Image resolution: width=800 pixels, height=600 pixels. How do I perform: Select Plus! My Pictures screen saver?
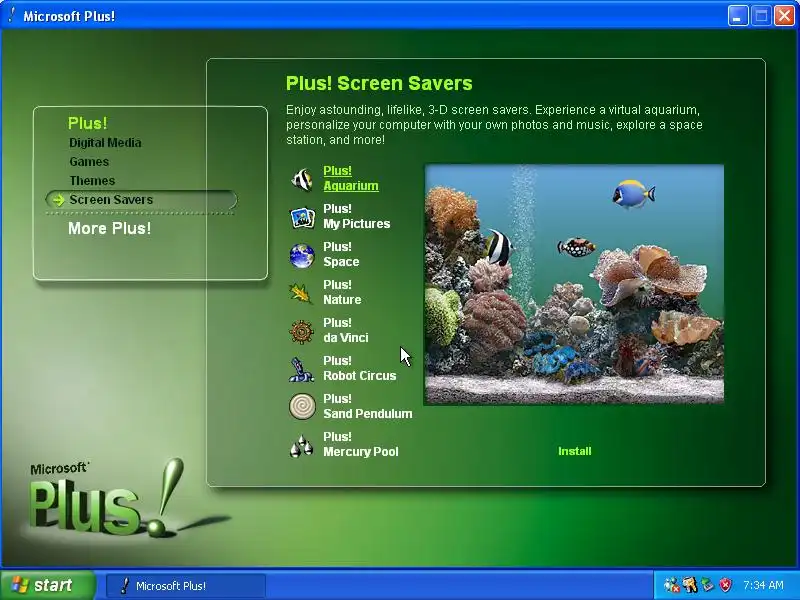[x=357, y=216]
